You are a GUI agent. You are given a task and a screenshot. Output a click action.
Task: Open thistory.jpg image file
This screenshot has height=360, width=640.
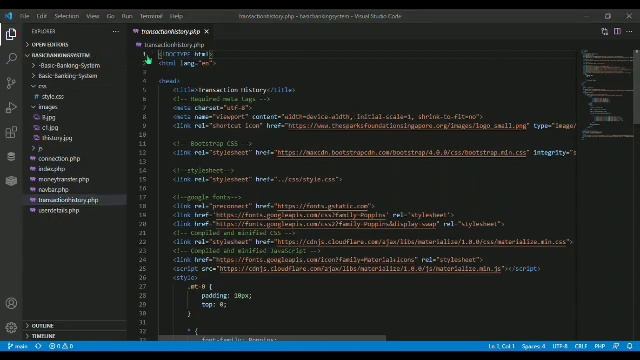click(x=74, y=138)
